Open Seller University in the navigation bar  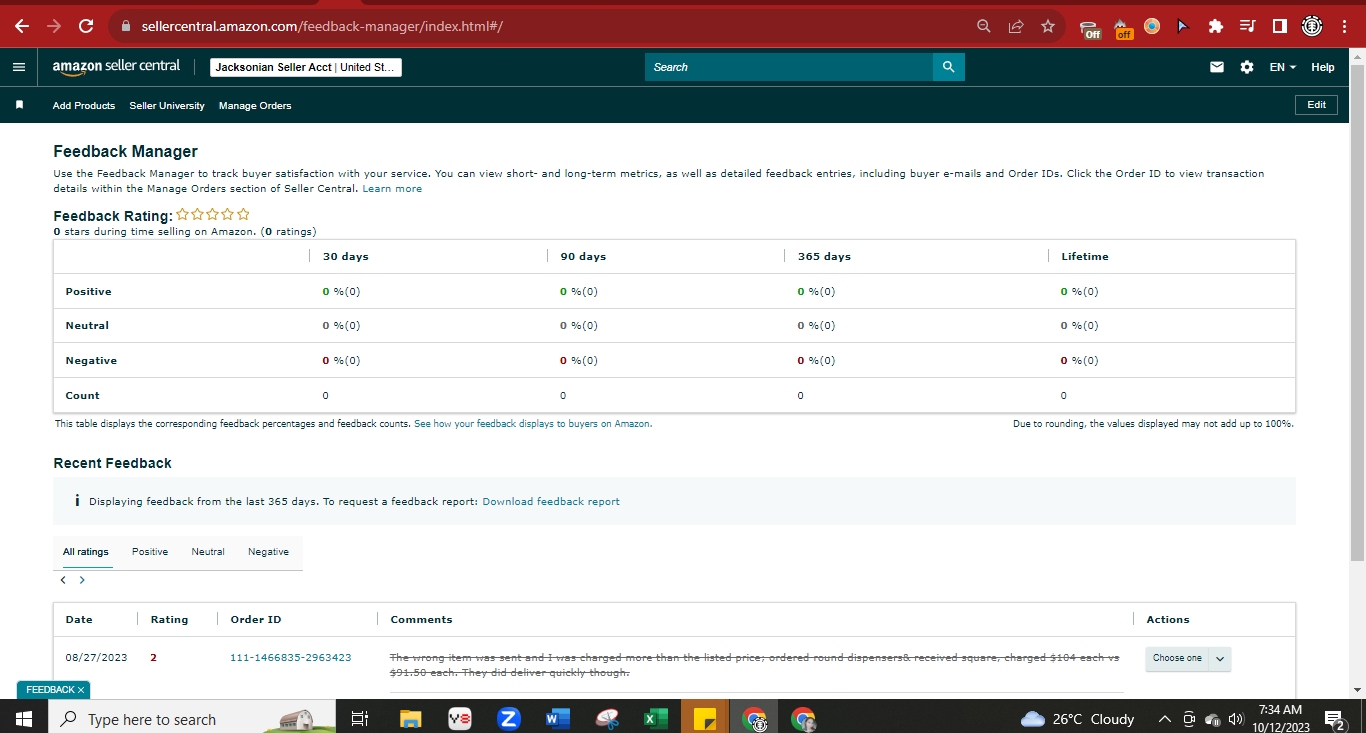point(167,105)
